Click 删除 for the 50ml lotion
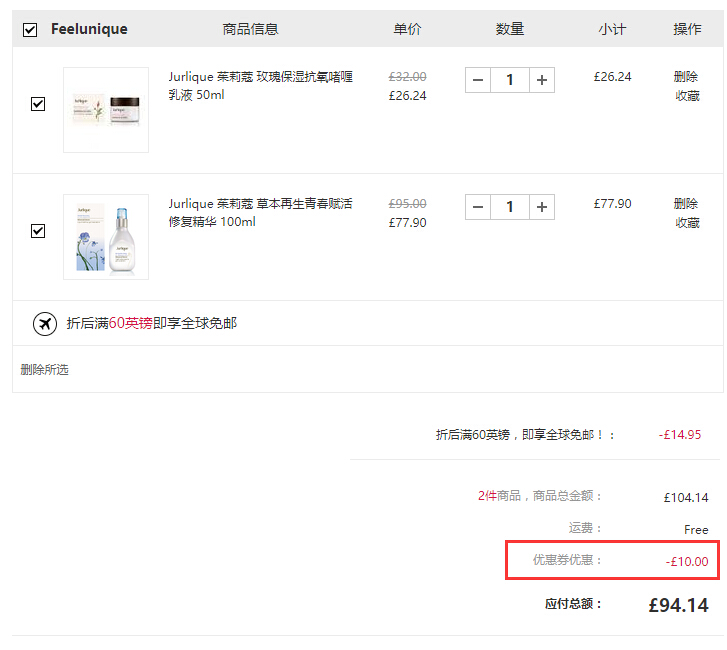 [686, 76]
